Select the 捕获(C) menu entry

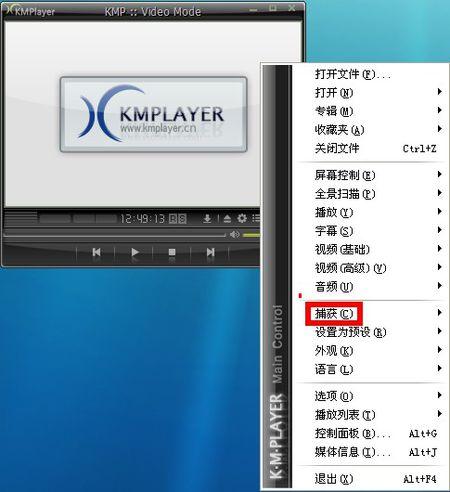click(371, 313)
